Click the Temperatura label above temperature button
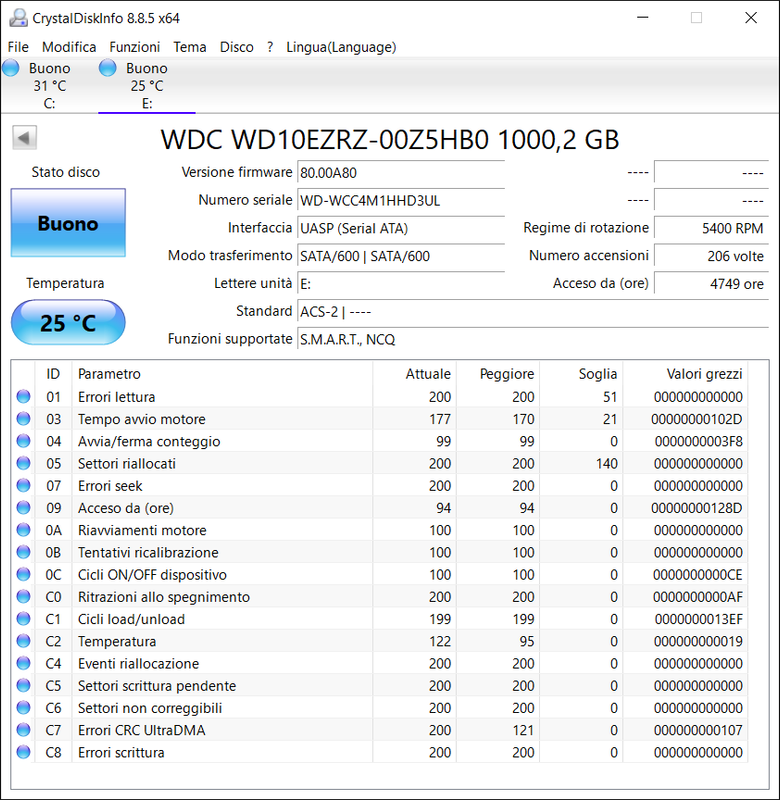Viewport: 780px width, 800px height. coord(65,283)
